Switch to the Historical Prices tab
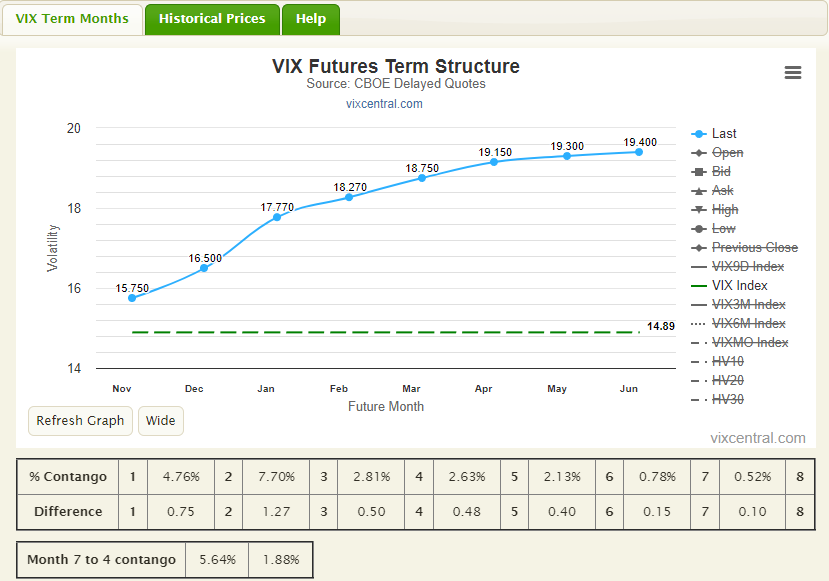This screenshot has width=829, height=581. (x=212, y=19)
